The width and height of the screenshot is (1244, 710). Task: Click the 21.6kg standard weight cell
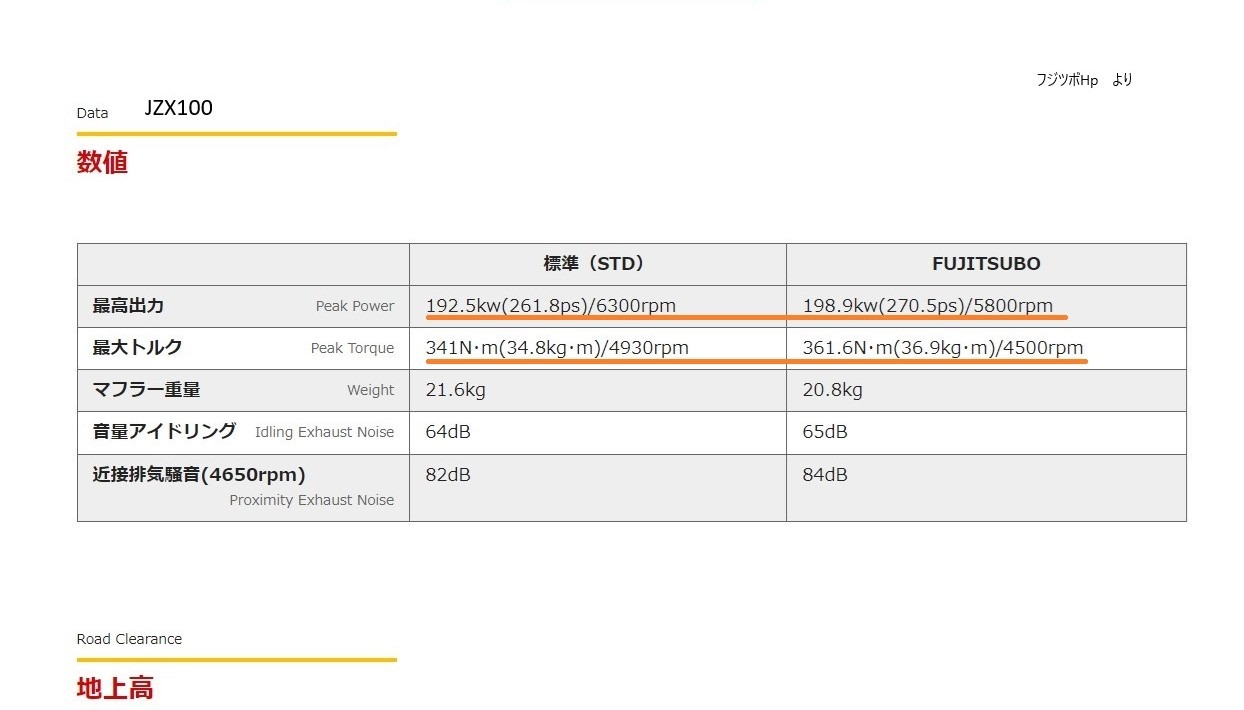click(455, 390)
